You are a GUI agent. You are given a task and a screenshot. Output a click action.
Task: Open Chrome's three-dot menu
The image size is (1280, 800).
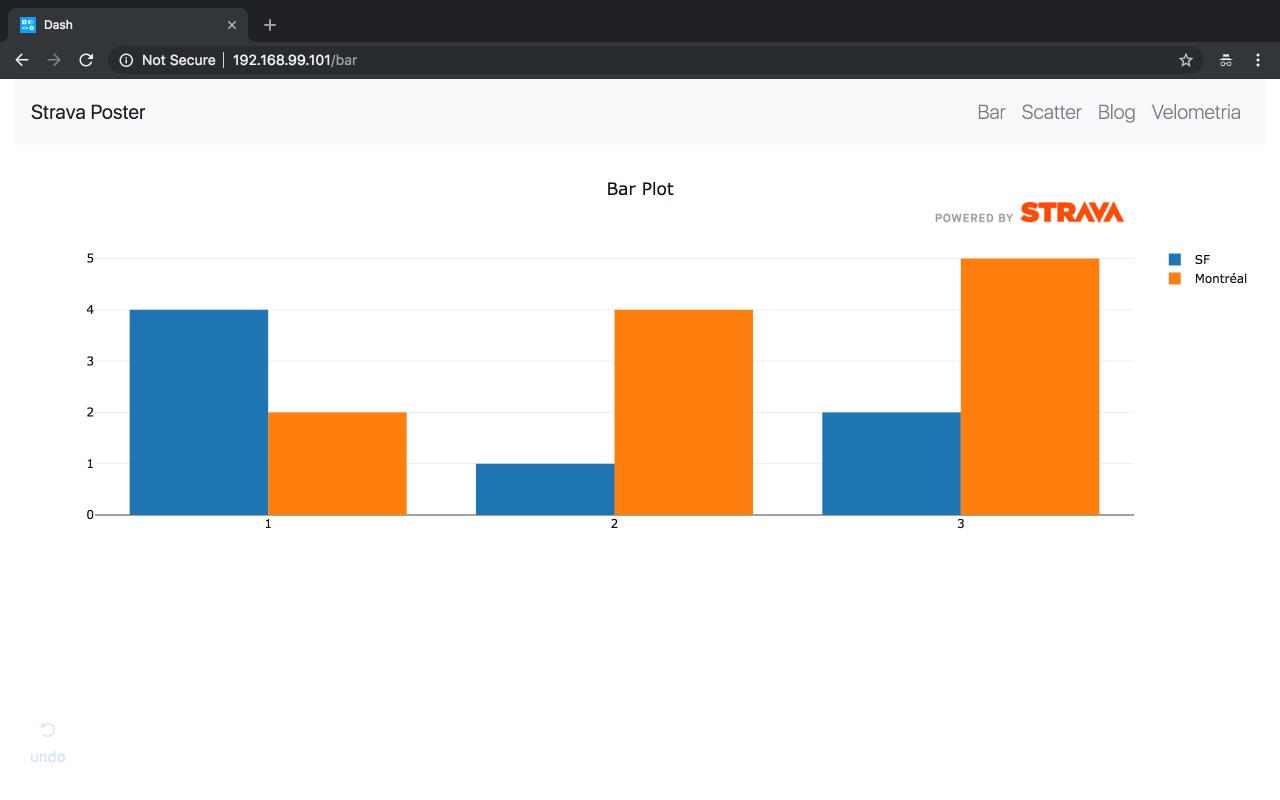point(1257,60)
